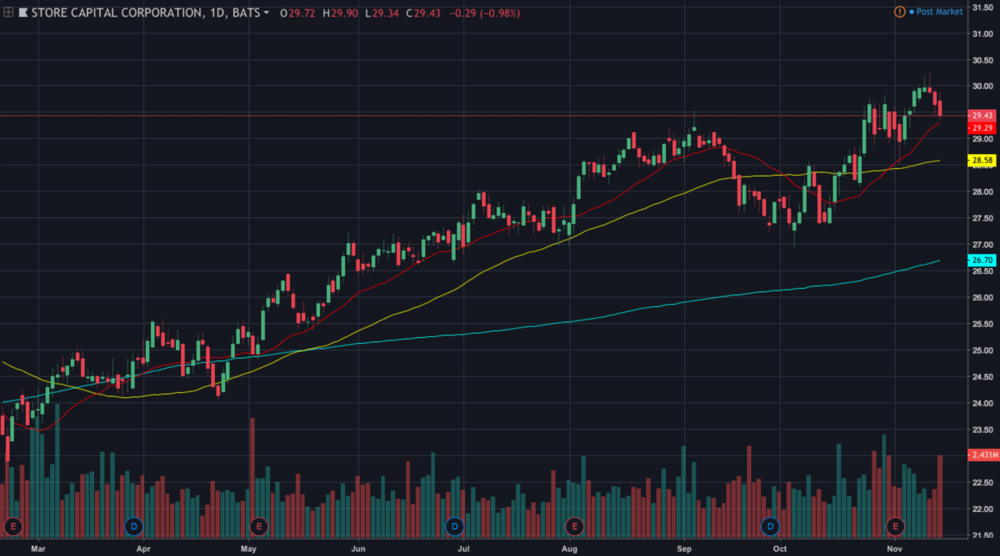The width and height of the screenshot is (1000, 556).
Task: Open the dropdown arrow after BATS
Action: click(x=266, y=11)
